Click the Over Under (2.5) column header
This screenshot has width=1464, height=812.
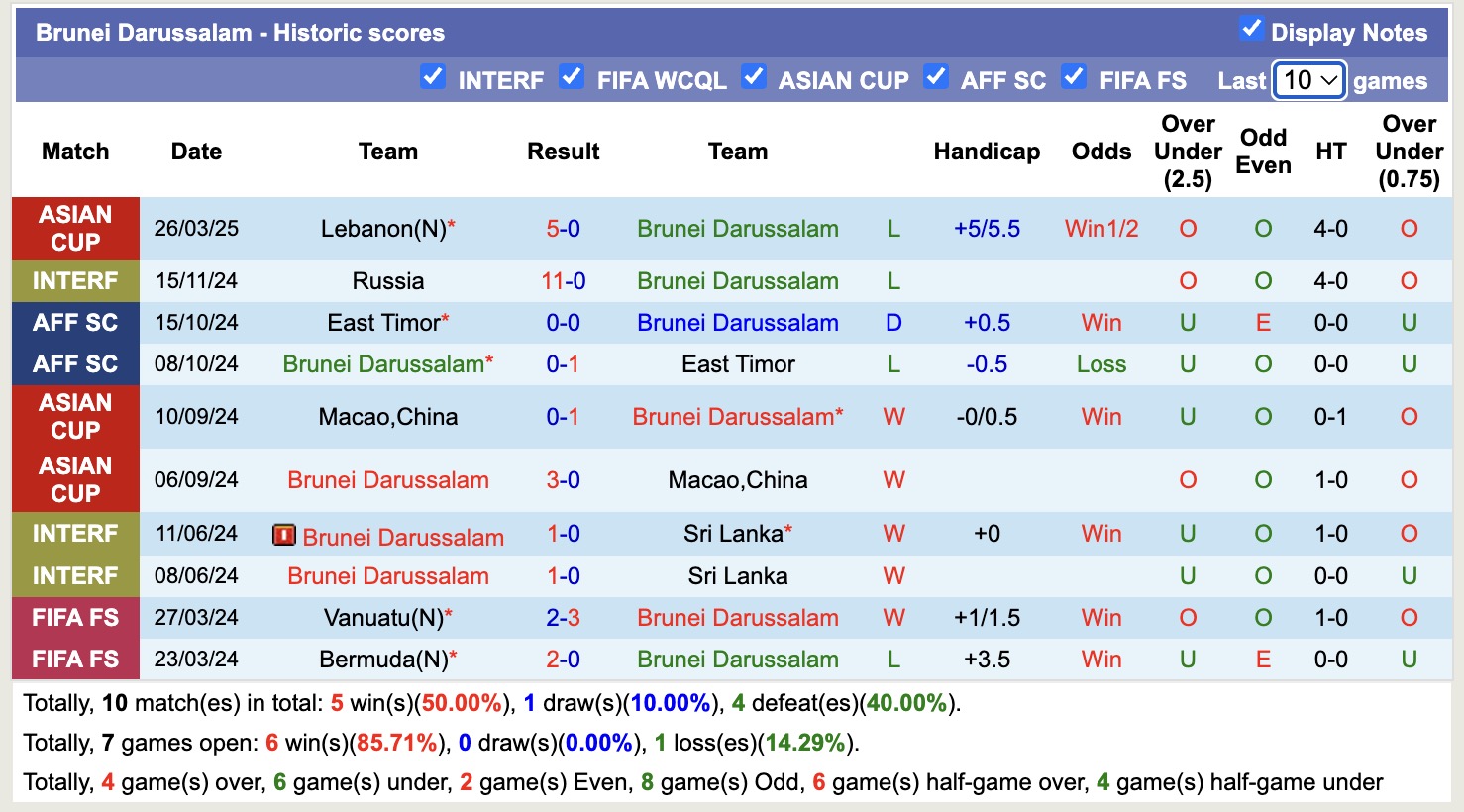click(x=1188, y=152)
